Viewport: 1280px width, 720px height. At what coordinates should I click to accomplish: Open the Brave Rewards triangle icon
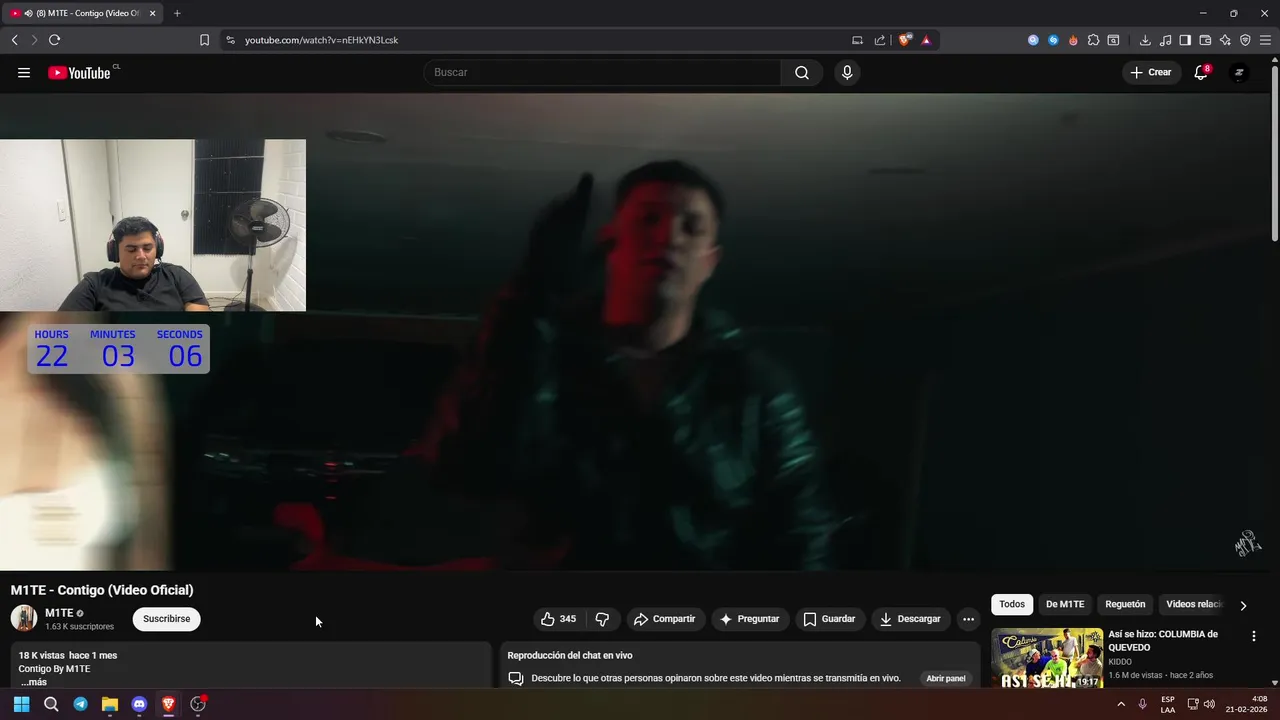(x=926, y=40)
